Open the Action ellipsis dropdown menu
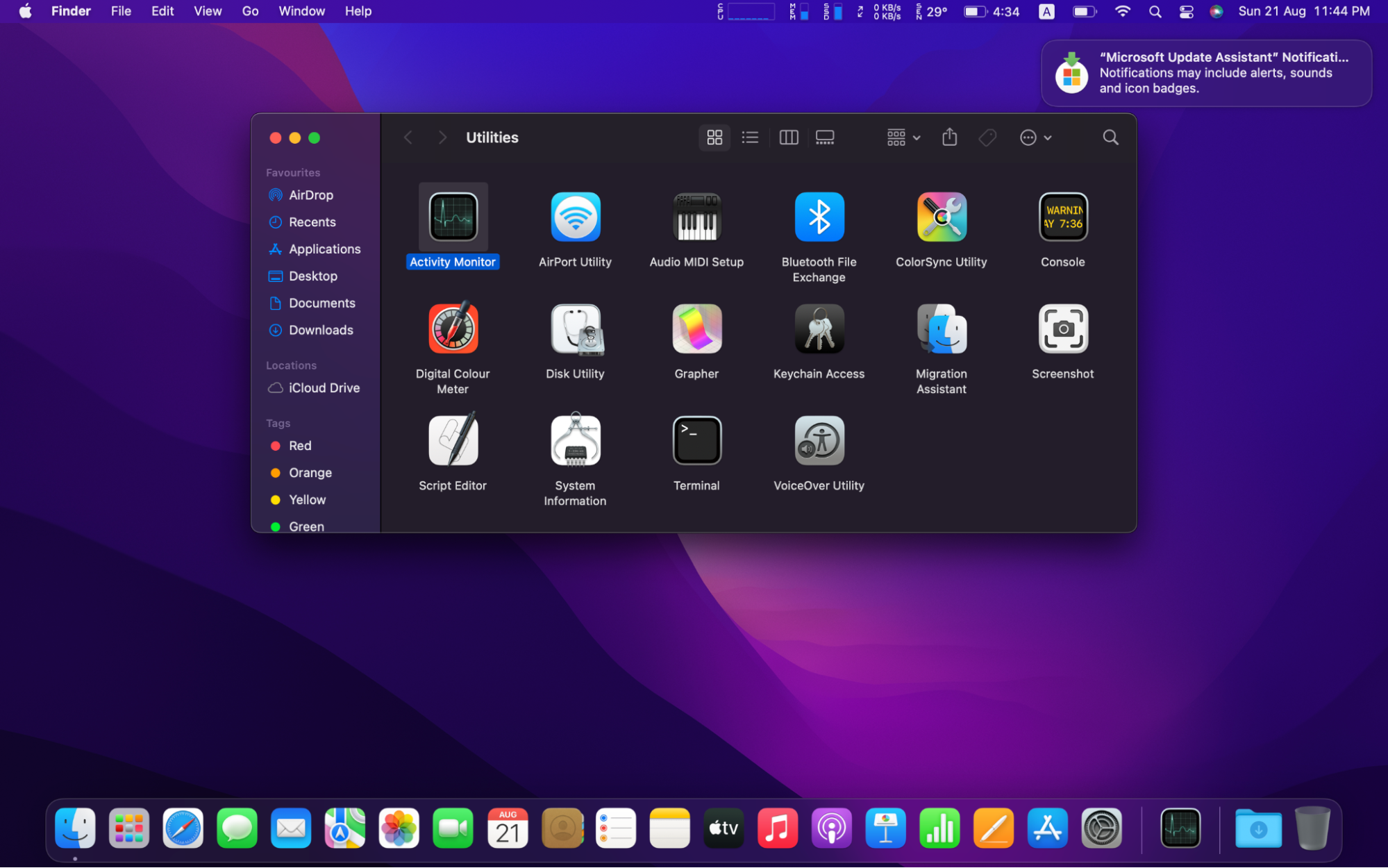The height and width of the screenshot is (868, 1388). click(1035, 137)
